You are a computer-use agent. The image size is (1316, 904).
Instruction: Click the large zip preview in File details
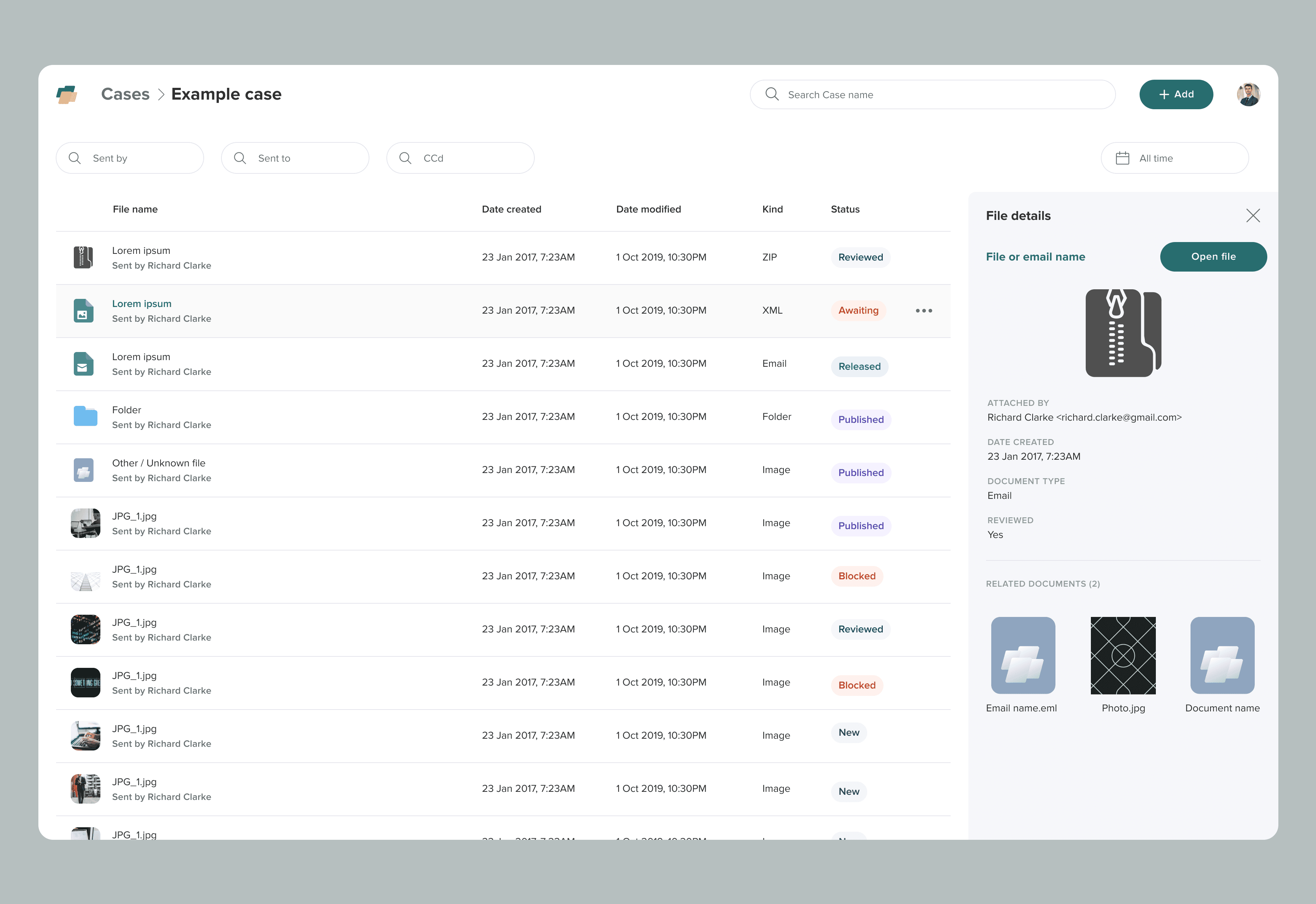[1123, 332]
